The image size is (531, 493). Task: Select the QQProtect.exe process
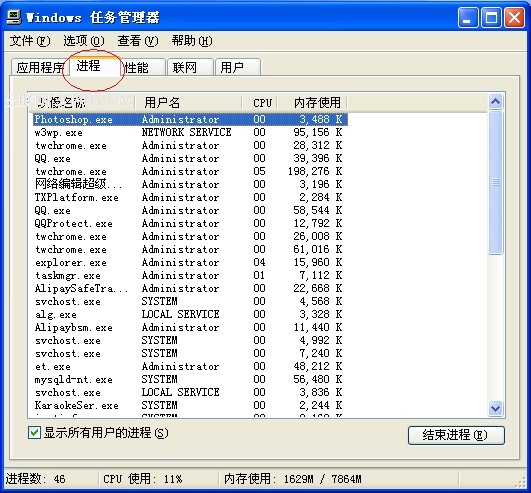[x=190, y=223]
